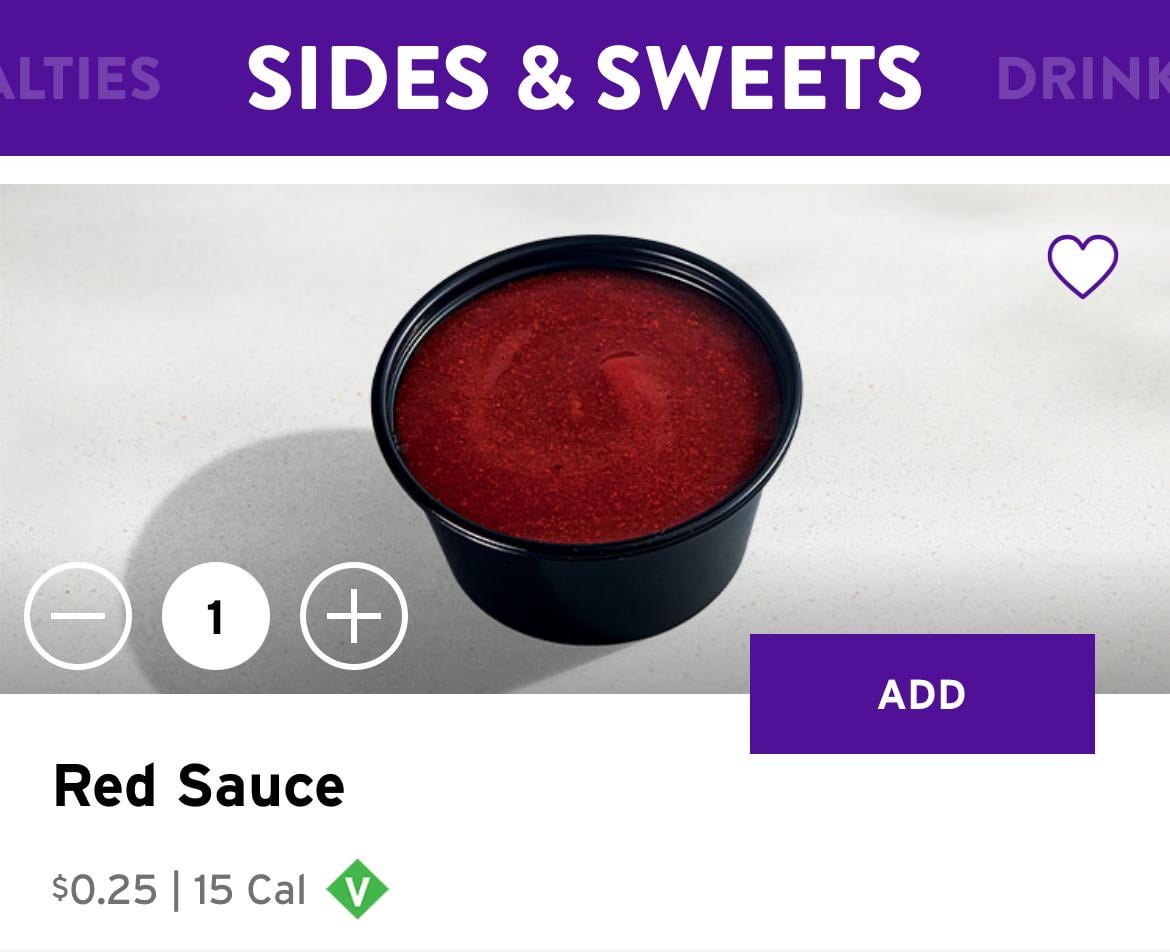This screenshot has height=952, width=1170.
Task: Remove one Red Sauce using minus
Action: [x=78, y=616]
